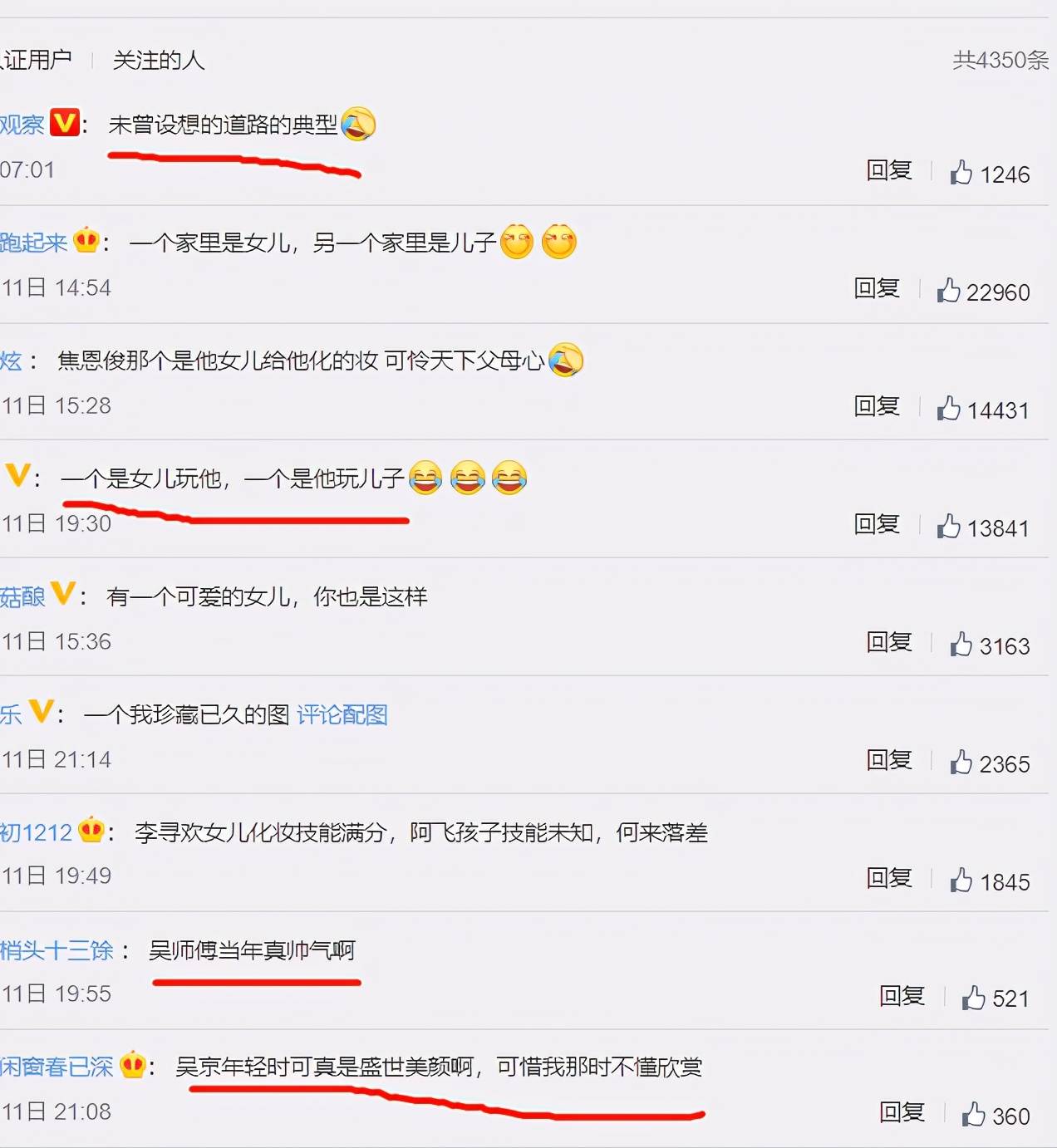Open 梢头十三馀 user profile
Viewport: 1057px width, 1148px height.
(57, 950)
